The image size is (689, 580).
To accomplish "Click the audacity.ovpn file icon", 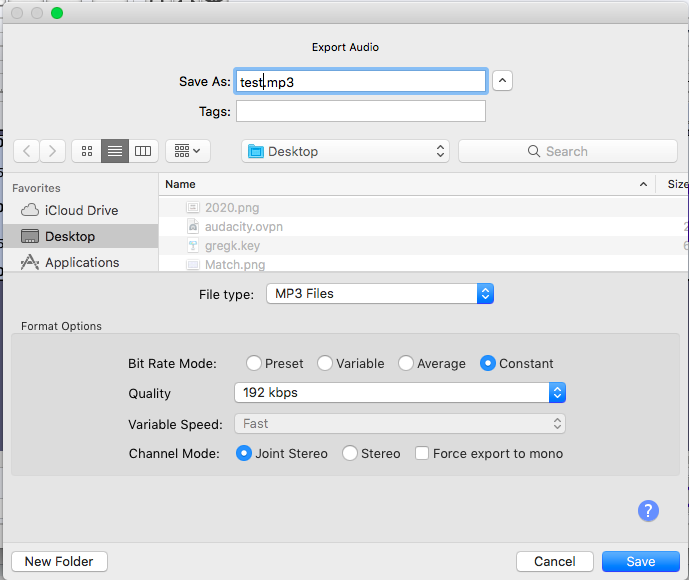I will pyautogui.click(x=193, y=226).
